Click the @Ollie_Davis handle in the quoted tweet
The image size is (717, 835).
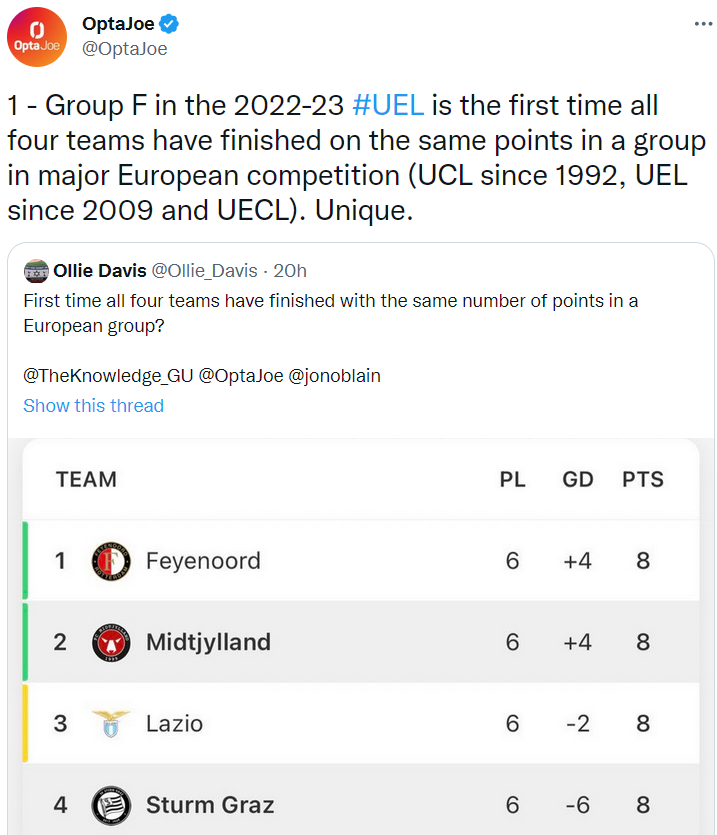(205, 270)
